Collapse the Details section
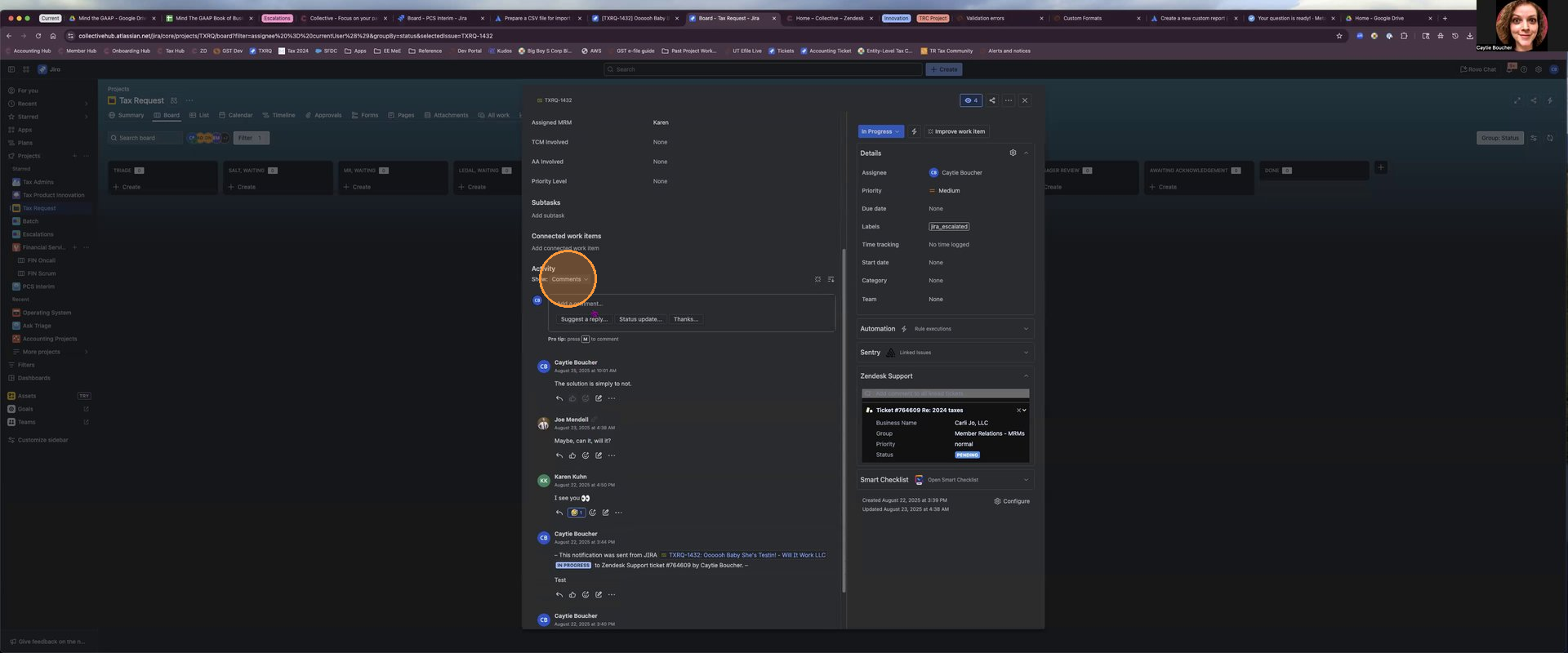1568x653 pixels. (1026, 153)
